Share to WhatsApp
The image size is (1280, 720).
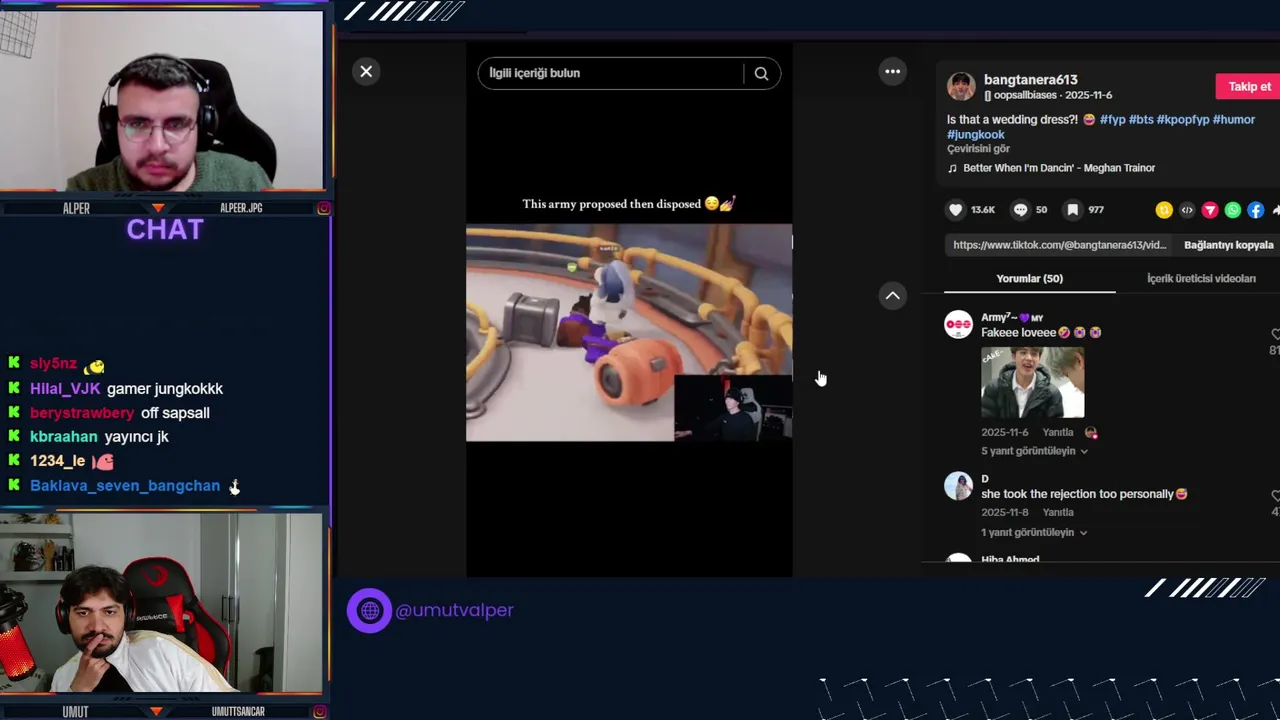1233,210
